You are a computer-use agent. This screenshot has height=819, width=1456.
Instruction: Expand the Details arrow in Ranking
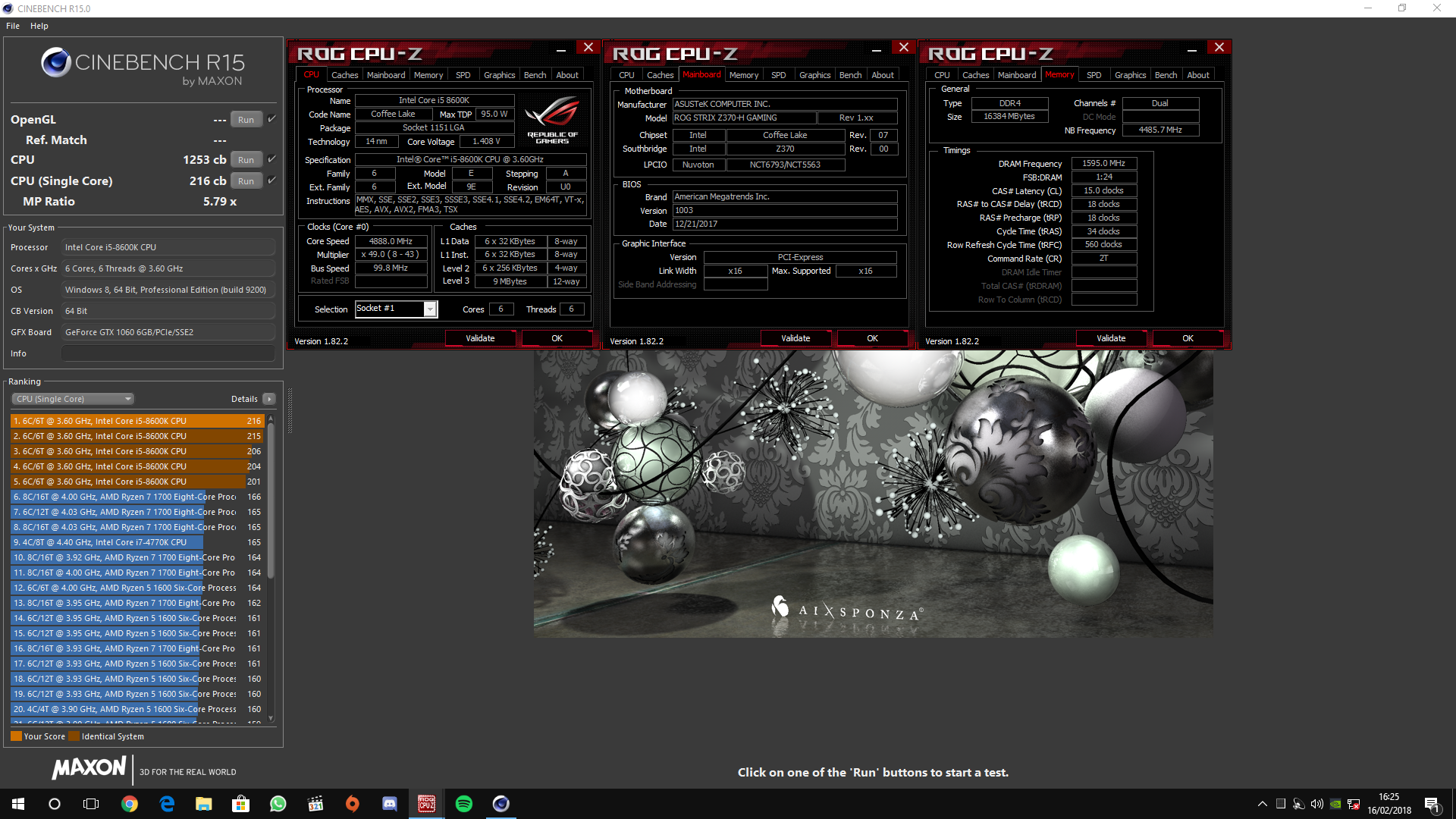tap(268, 399)
